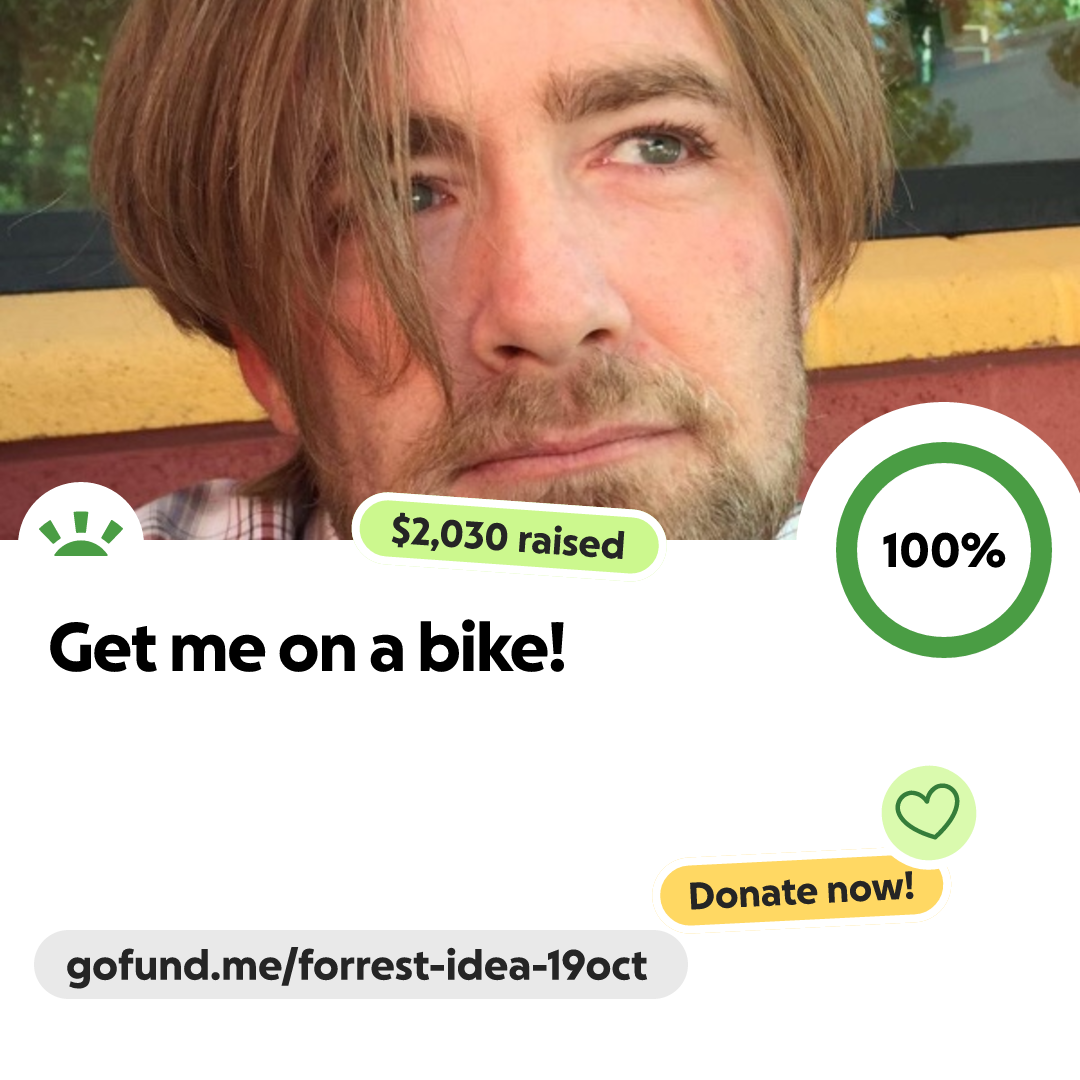The height and width of the screenshot is (1080, 1080).
Task: Click the GoFundMe sunburst logo
Action: tap(81, 534)
